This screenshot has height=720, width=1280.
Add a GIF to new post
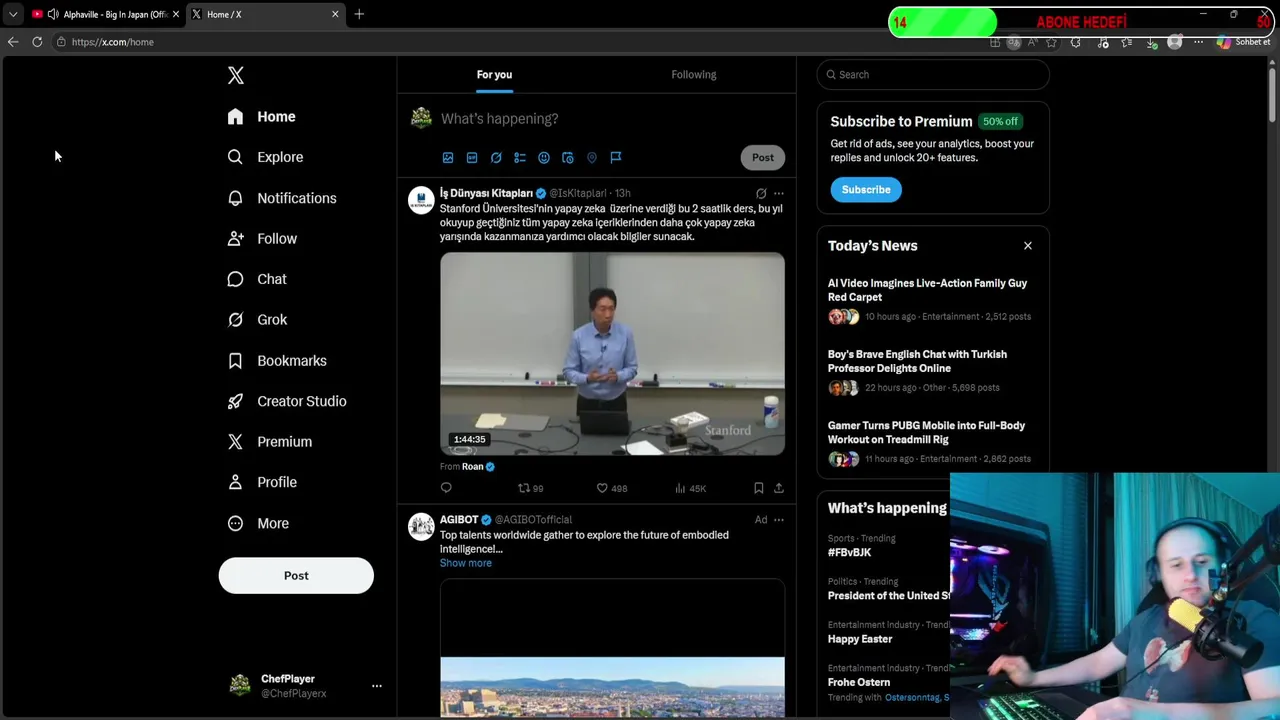472,158
